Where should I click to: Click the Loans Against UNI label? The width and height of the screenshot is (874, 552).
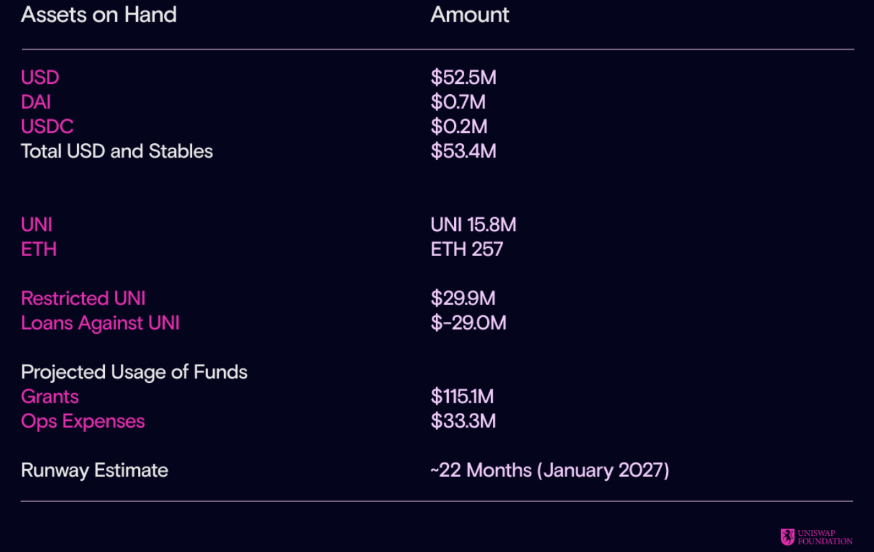click(x=100, y=323)
